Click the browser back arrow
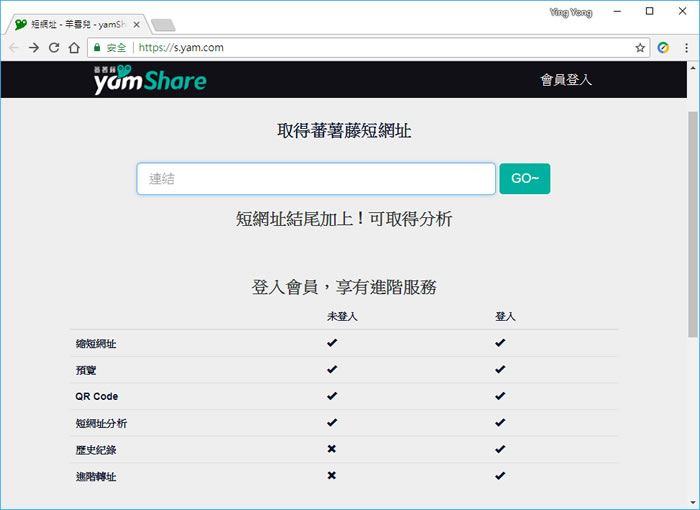 pyautogui.click(x=13, y=47)
